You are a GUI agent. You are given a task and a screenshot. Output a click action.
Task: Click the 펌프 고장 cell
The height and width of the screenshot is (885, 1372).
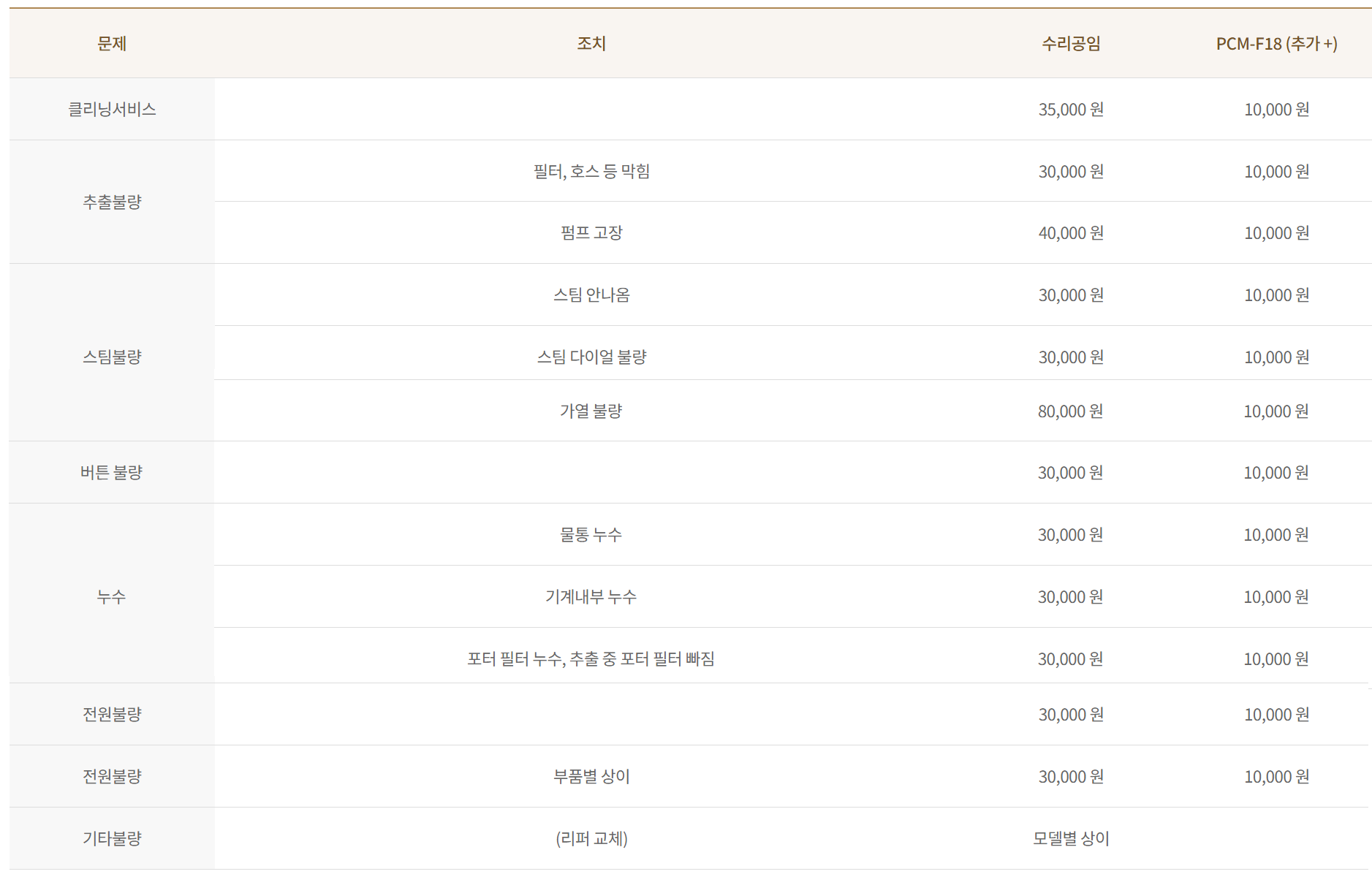[591, 233]
